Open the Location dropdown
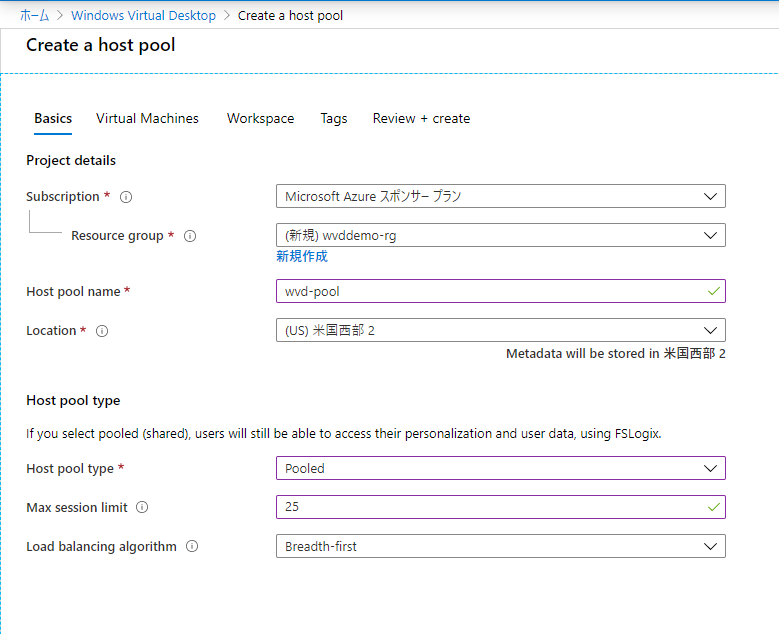 pyautogui.click(x=500, y=331)
